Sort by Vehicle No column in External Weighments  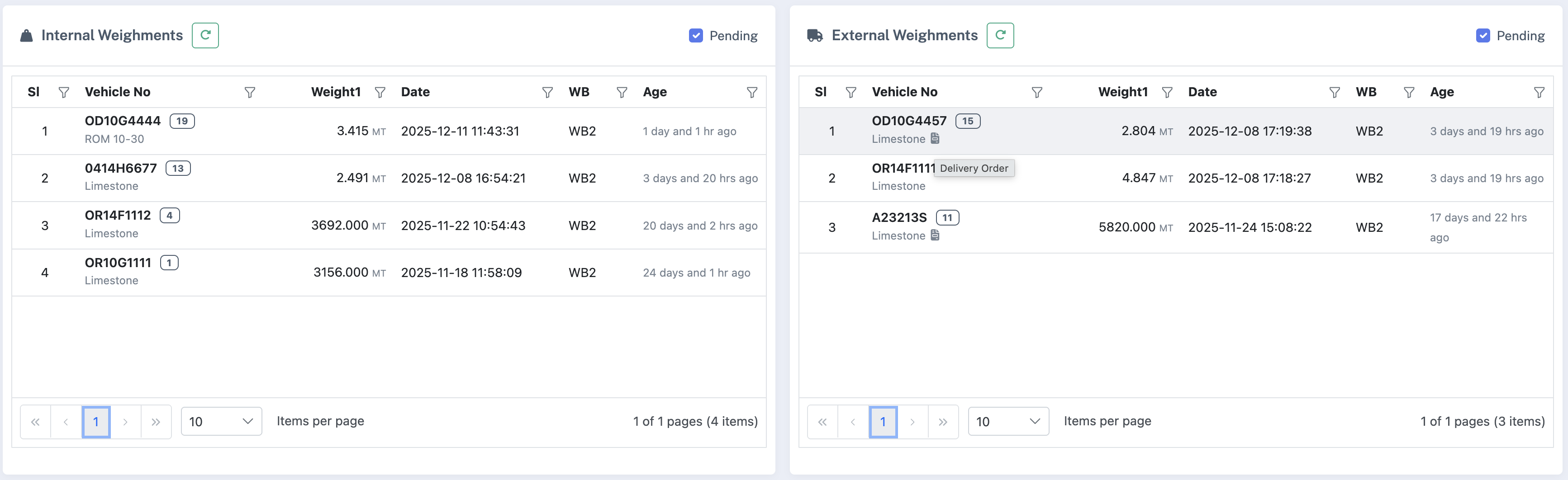tap(904, 92)
